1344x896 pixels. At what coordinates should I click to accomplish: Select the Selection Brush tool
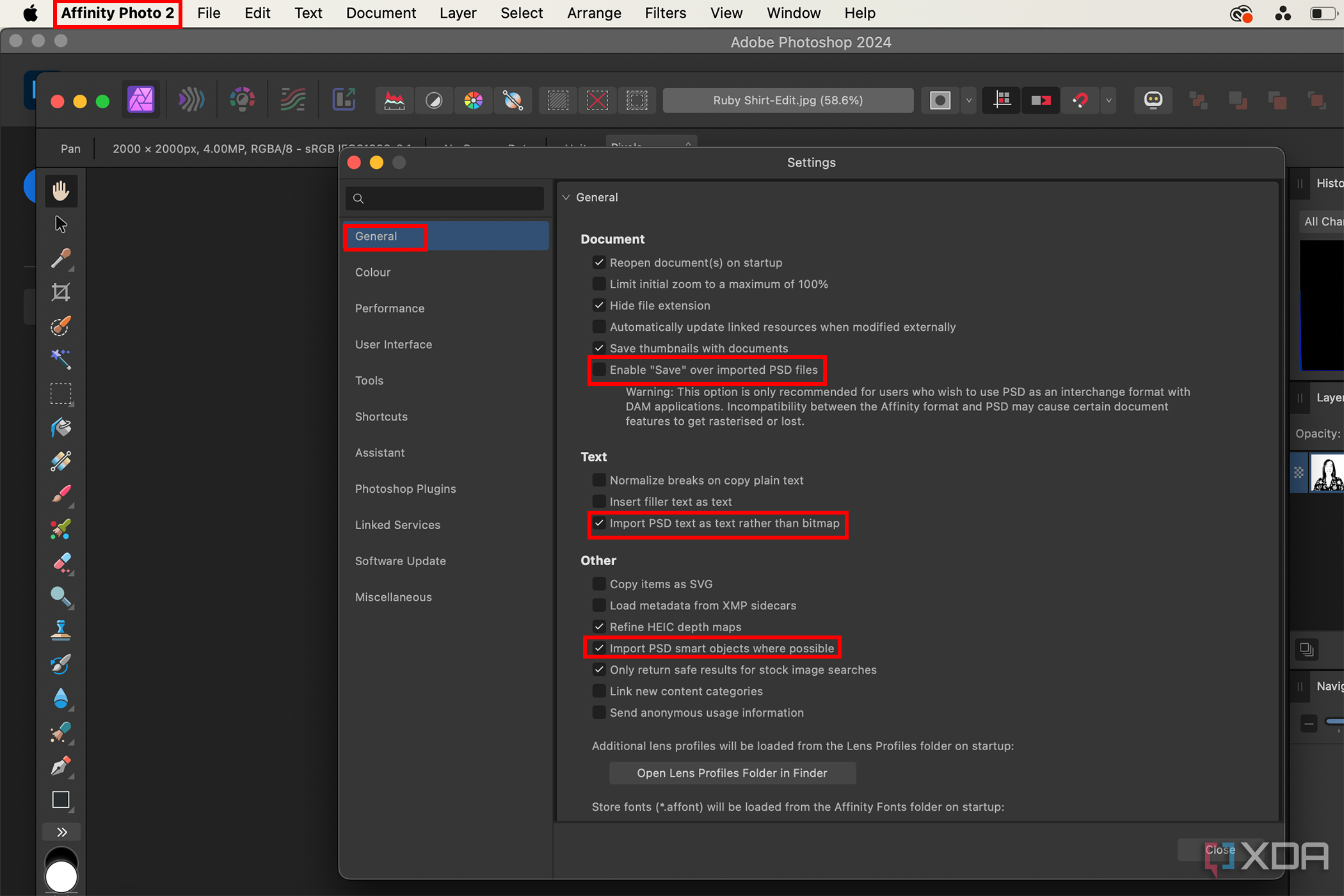coord(61,326)
